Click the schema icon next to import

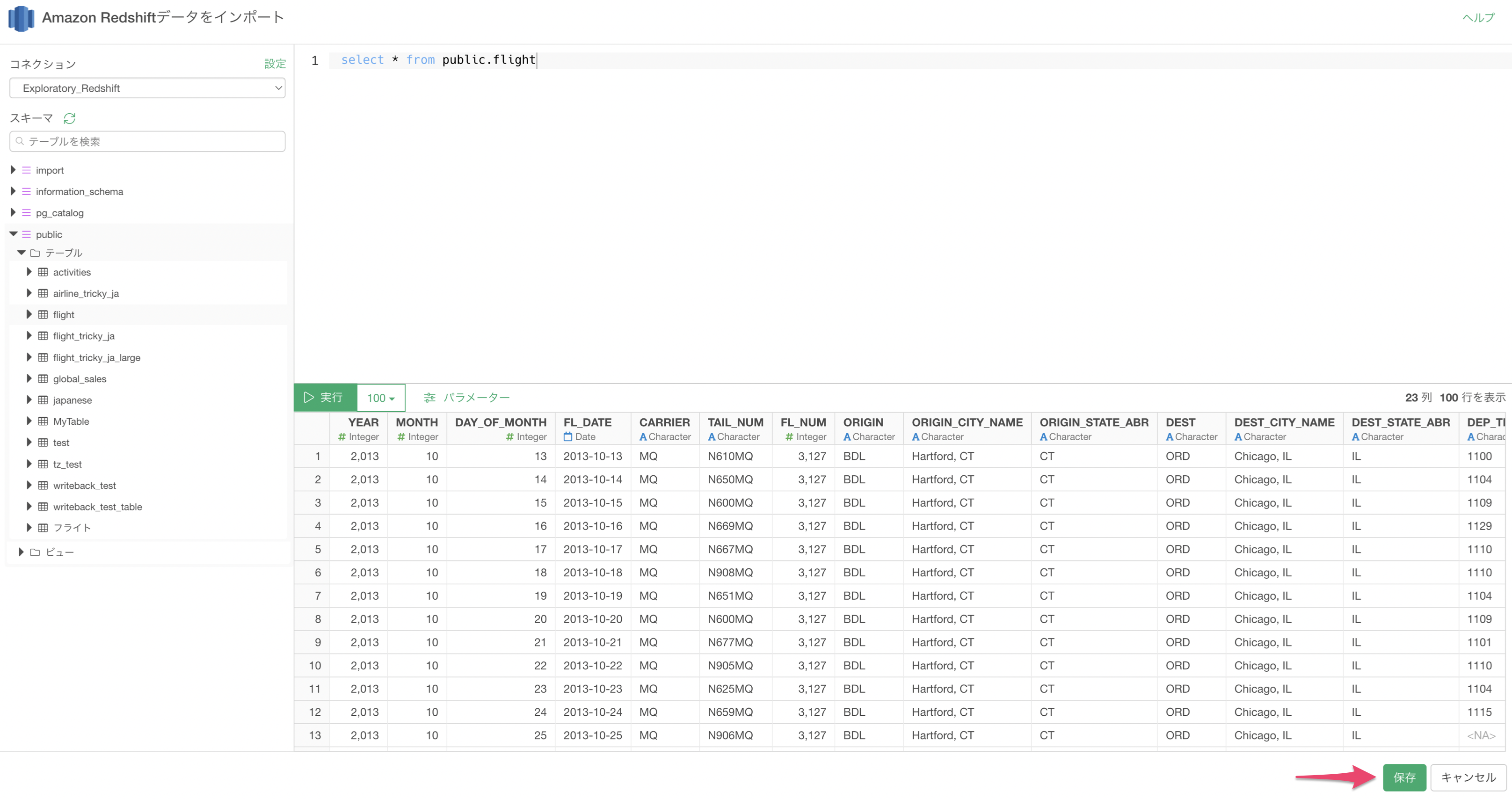(26, 170)
